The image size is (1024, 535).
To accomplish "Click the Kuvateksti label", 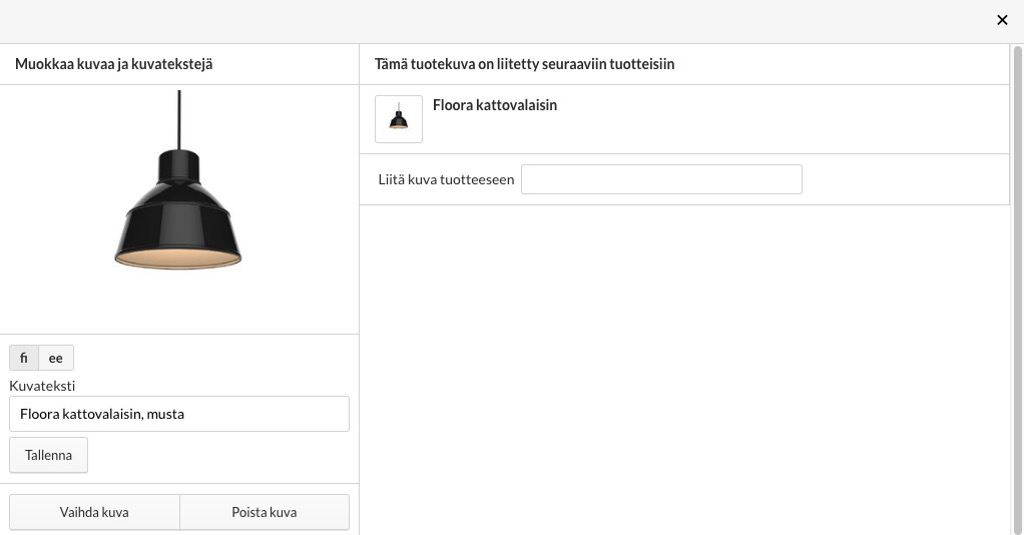I will click(x=42, y=386).
